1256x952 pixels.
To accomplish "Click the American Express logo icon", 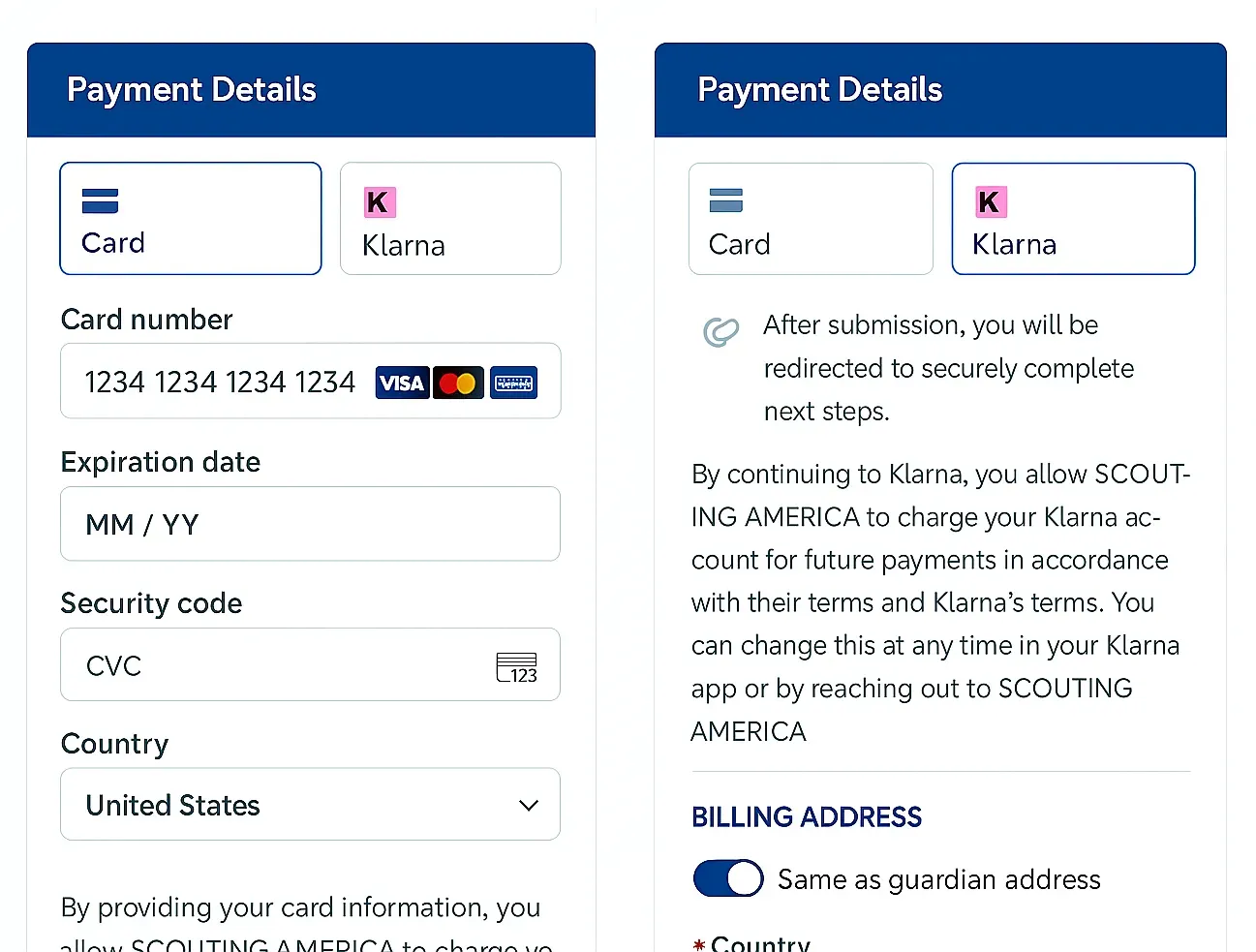I will (x=513, y=383).
